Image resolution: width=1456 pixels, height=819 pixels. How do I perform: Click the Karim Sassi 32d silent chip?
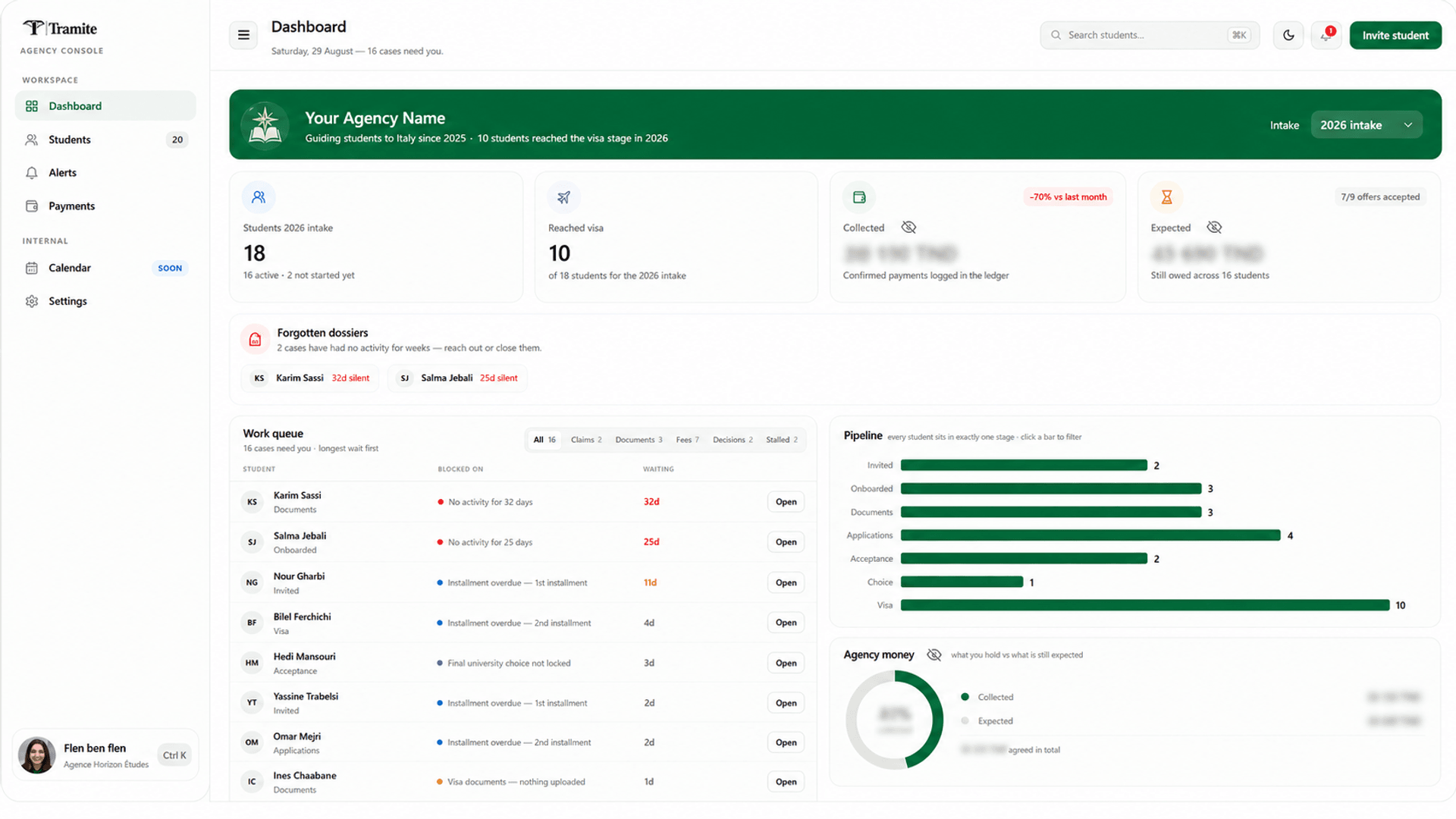pyautogui.click(x=310, y=378)
